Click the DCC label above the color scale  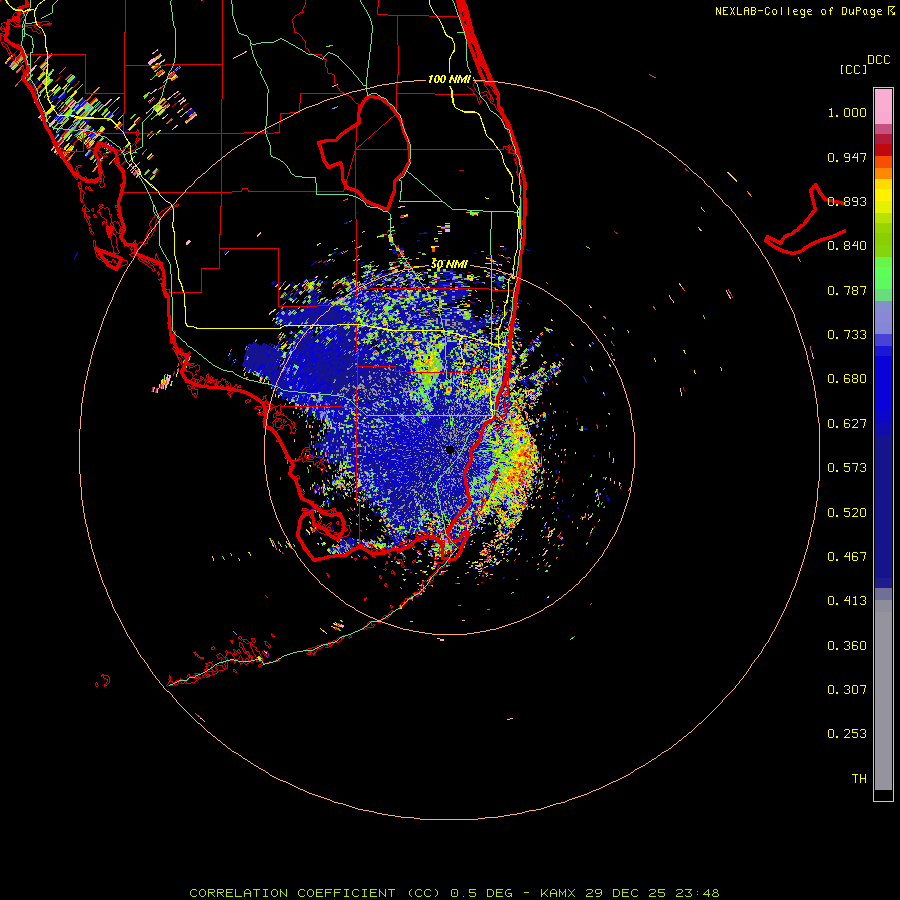point(878,60)
